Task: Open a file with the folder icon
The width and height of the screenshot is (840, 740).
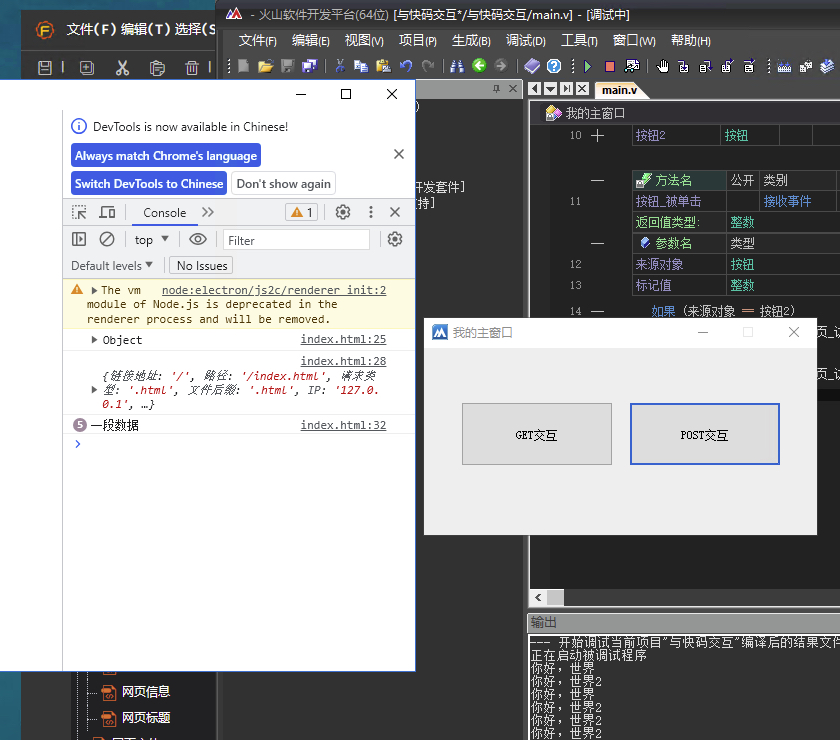Action: [265, 66]
